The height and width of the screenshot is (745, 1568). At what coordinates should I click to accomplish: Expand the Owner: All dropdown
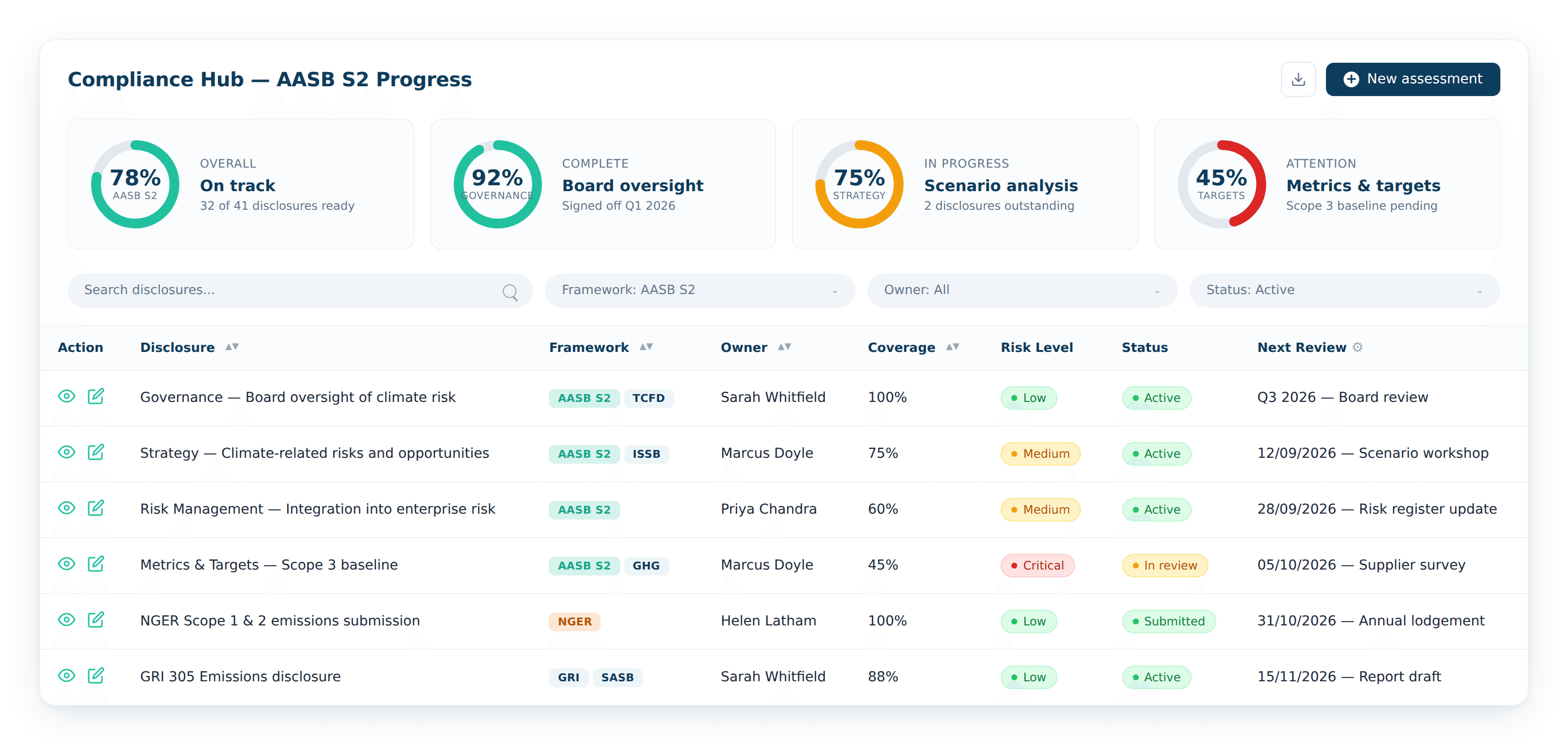1022,290
